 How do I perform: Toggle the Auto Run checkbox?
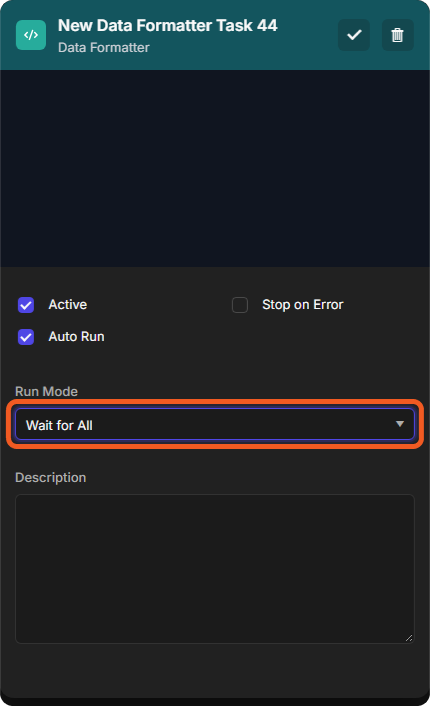tap(26, 337)
